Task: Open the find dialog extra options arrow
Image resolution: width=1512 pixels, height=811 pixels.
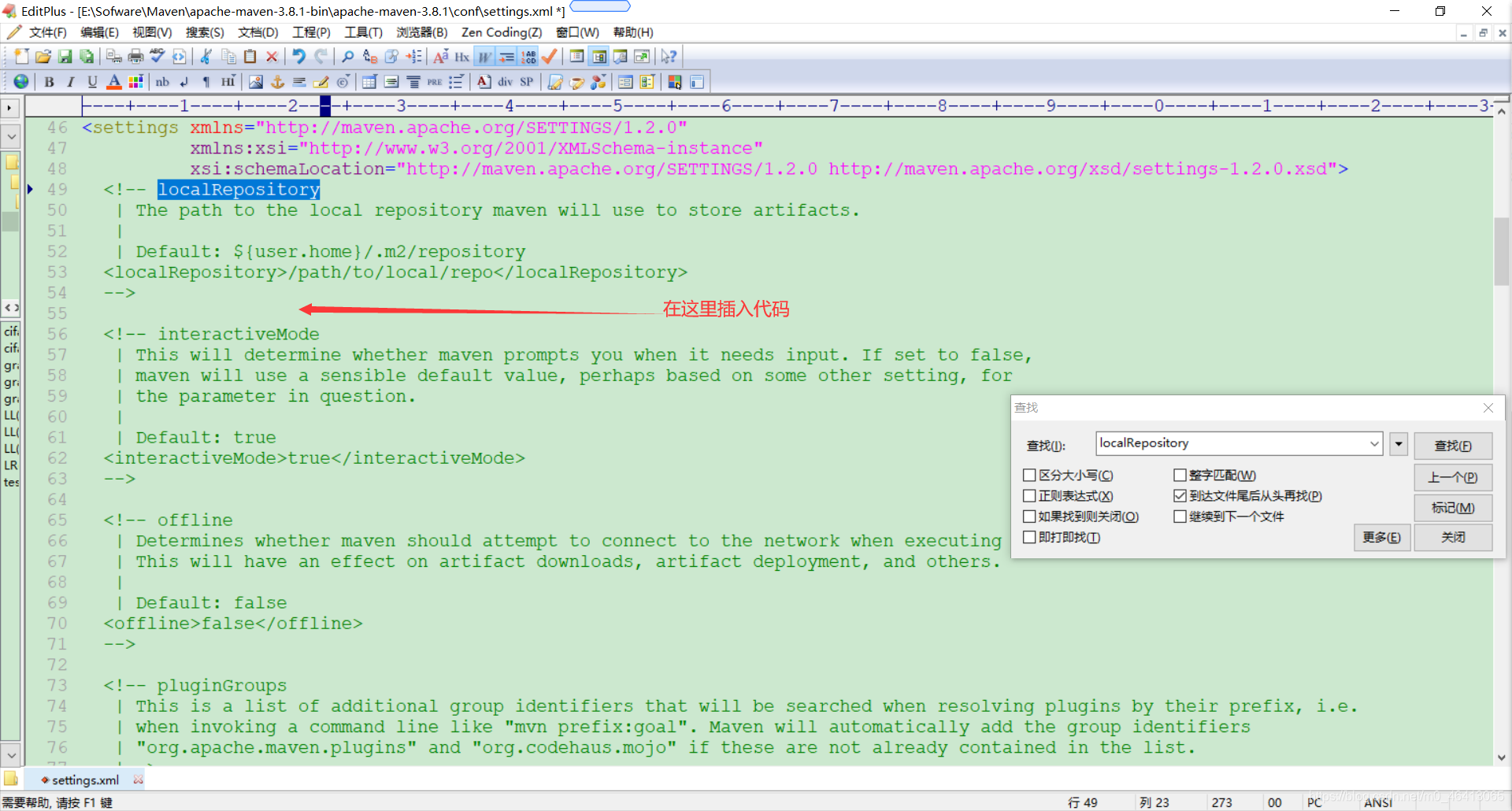Action: tap(1399, 444)
